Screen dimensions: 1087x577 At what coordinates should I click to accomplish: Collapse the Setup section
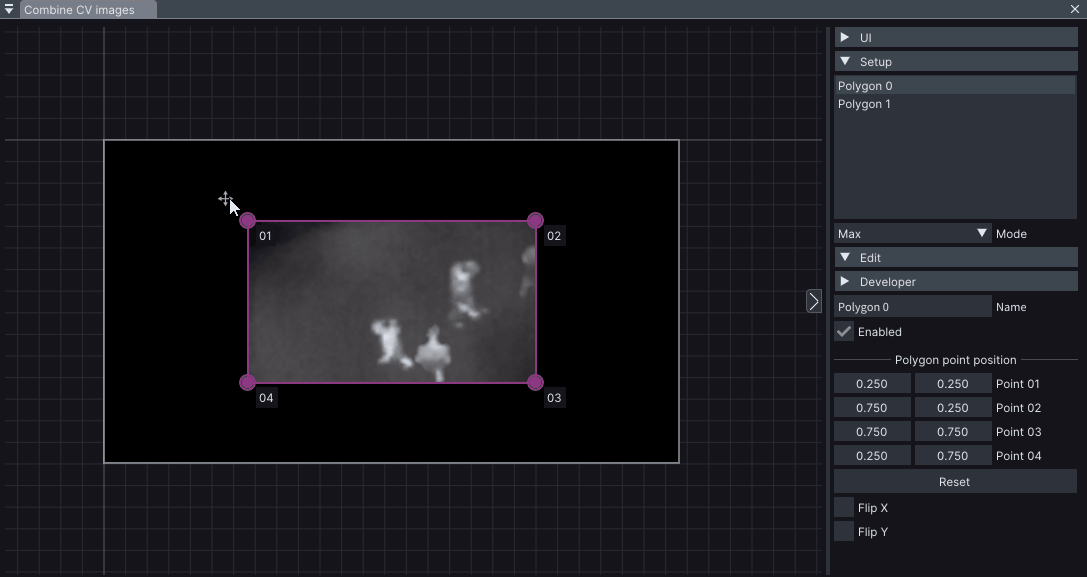pyautogui.click(x=955, y=62)
